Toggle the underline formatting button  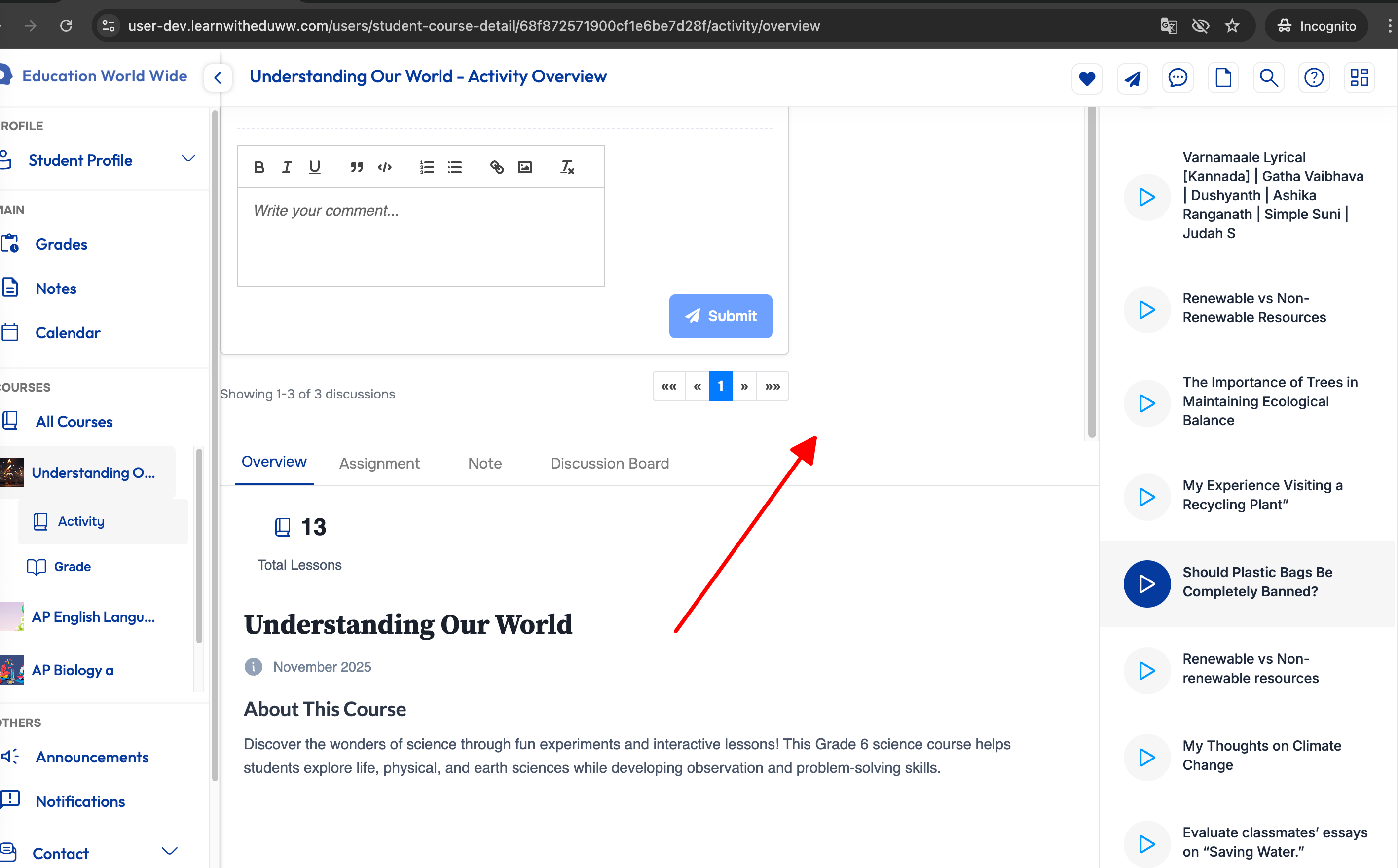[x=314, y=167]
